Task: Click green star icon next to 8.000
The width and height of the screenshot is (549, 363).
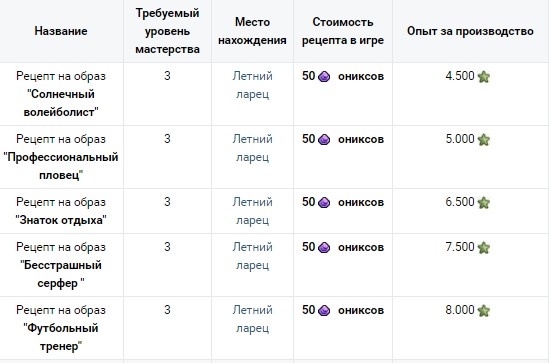Action: pos(484,311)
